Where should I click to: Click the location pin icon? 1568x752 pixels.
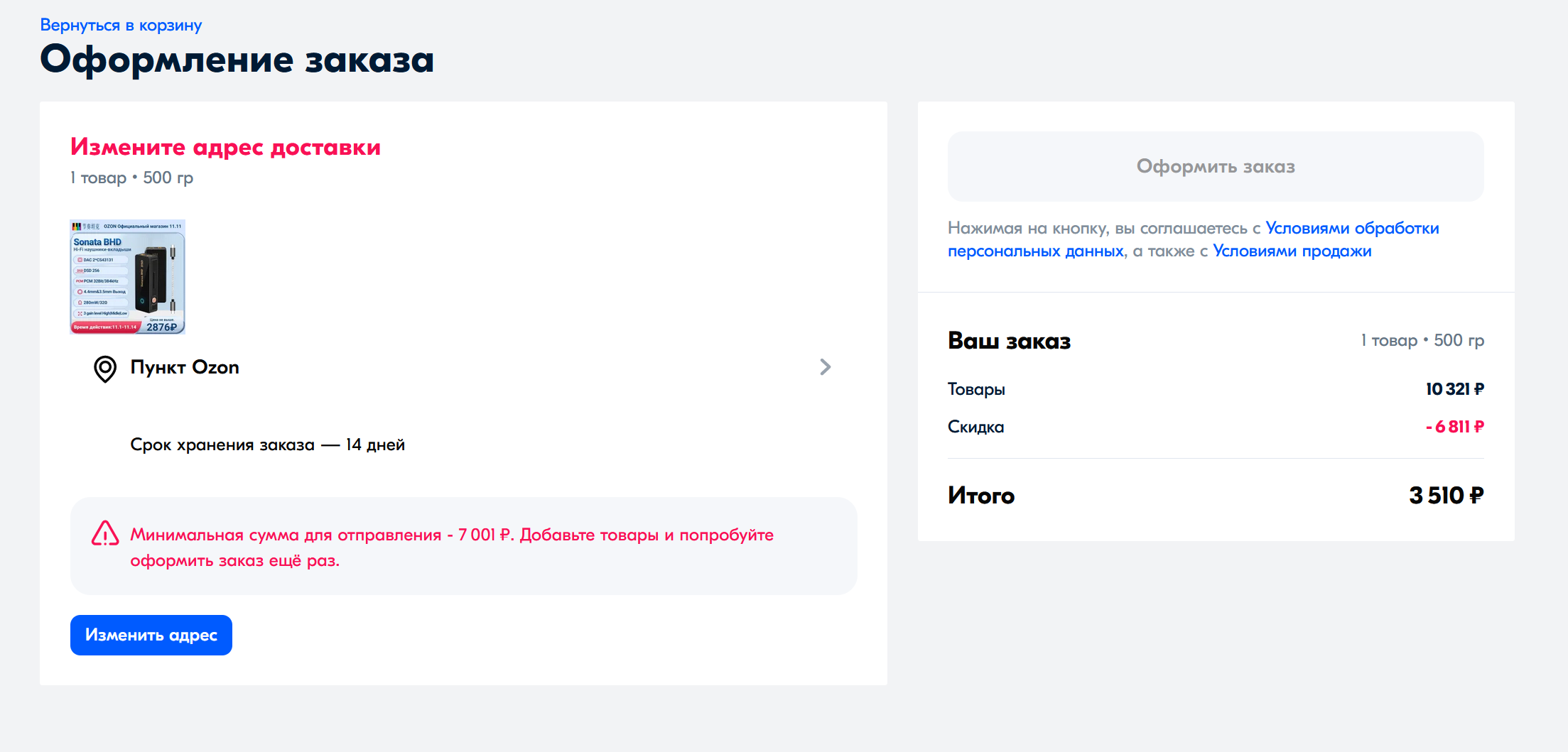[x=105, y=369]
